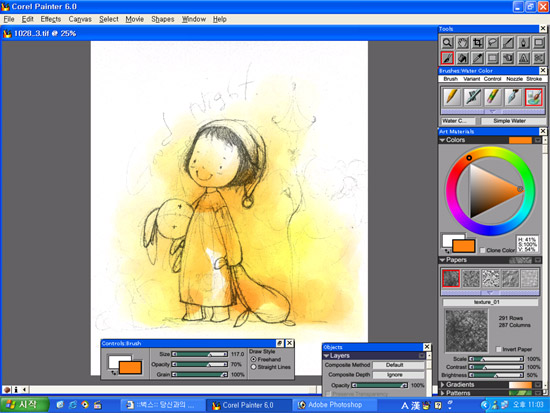Select the Lasso tool
This screenshot has width=550, height=413.
click(x=493, y=43)
